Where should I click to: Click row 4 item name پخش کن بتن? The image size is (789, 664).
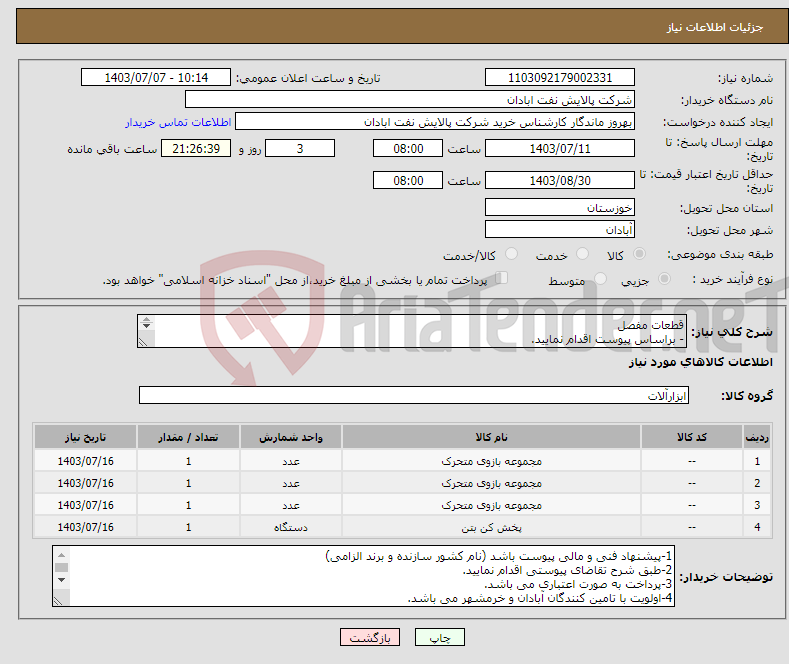(491, 527)
